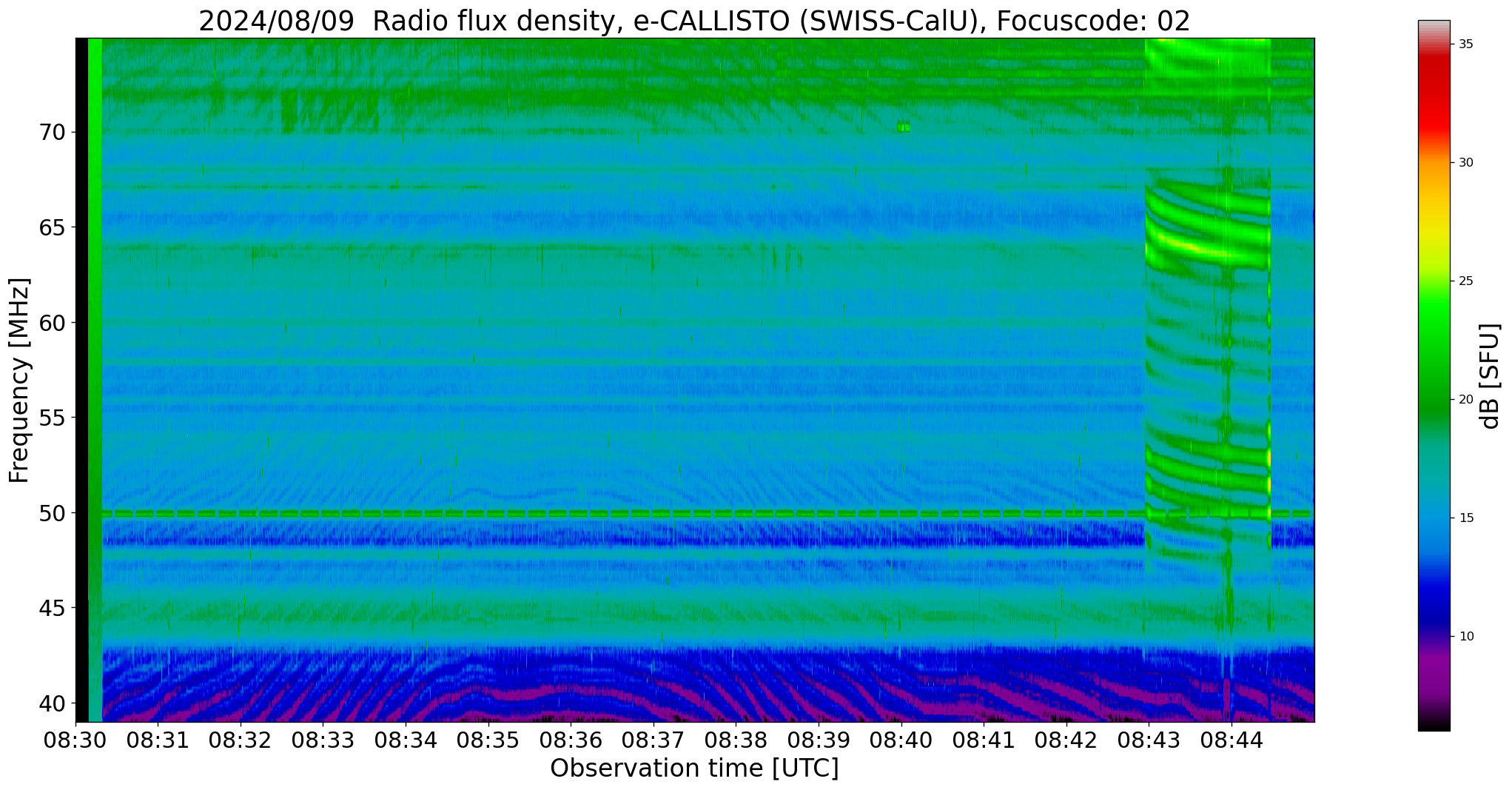1512x790 pixels.
Task: Click the 45 MHz y-axis tick label
Action: [x=53, y=609]
